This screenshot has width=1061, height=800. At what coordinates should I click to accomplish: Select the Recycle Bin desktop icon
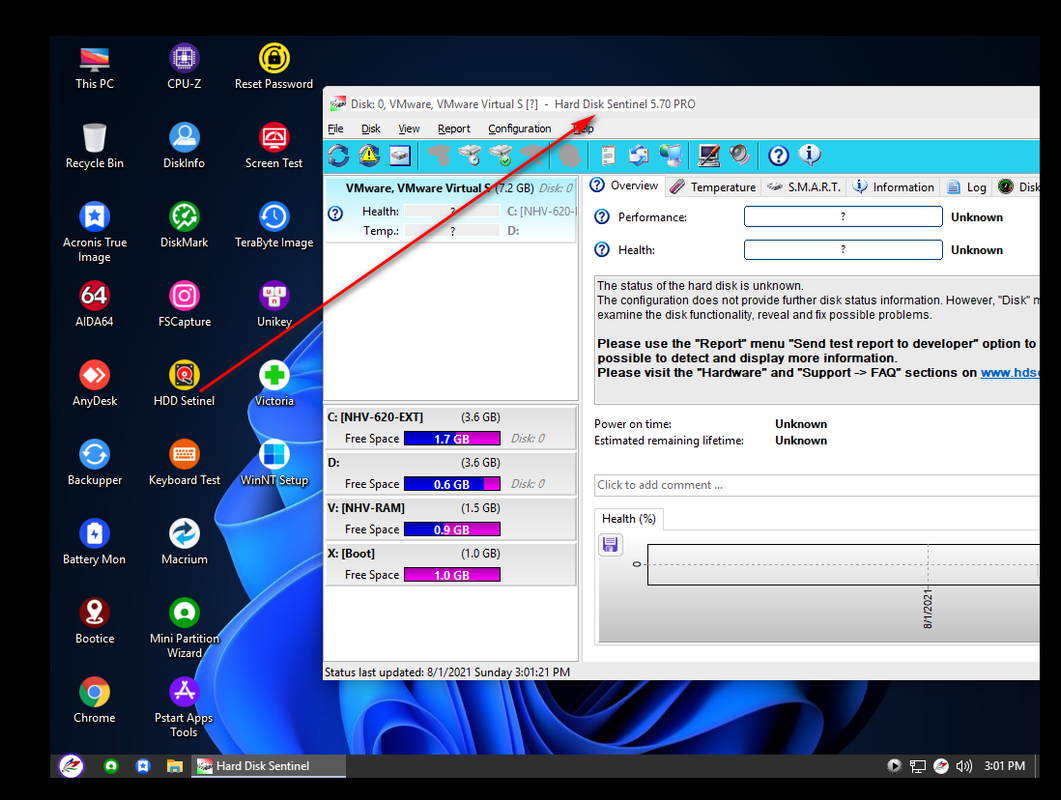click(94, 146)
